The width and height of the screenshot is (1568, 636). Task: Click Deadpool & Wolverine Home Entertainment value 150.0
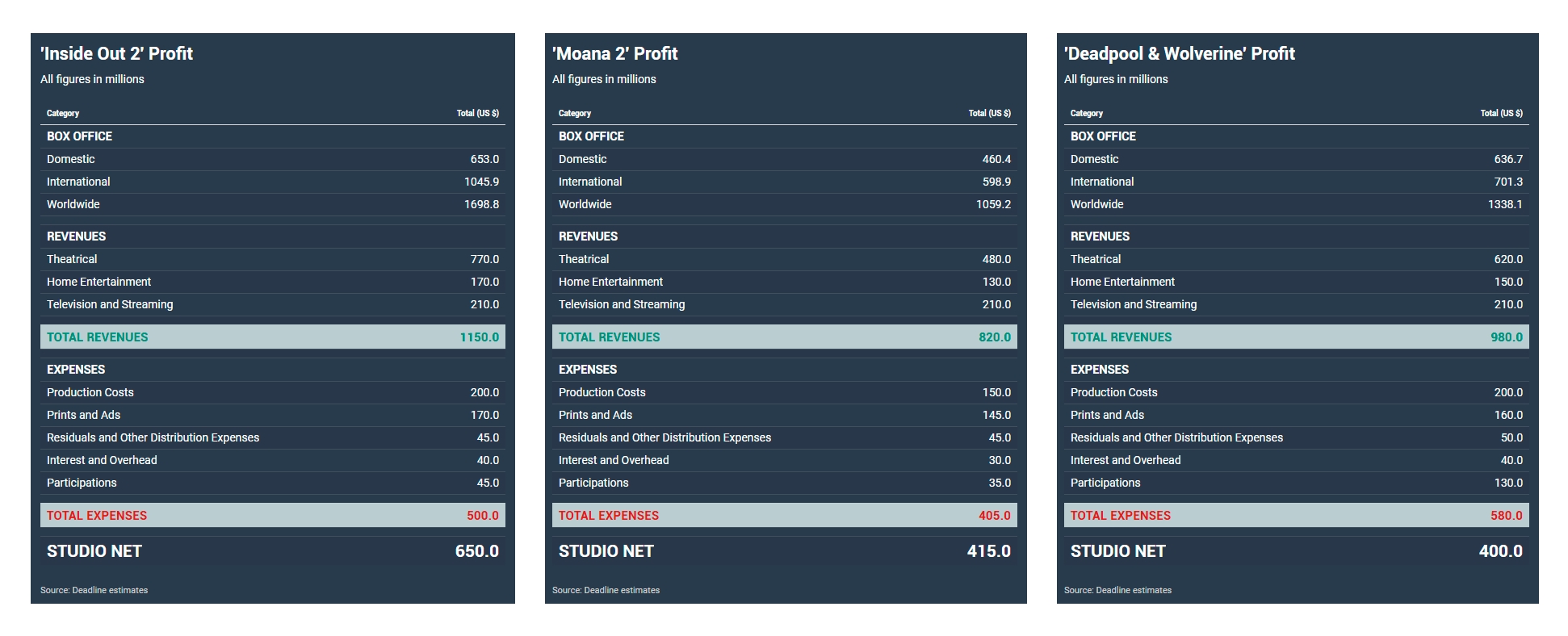(x=1508, y=282)
